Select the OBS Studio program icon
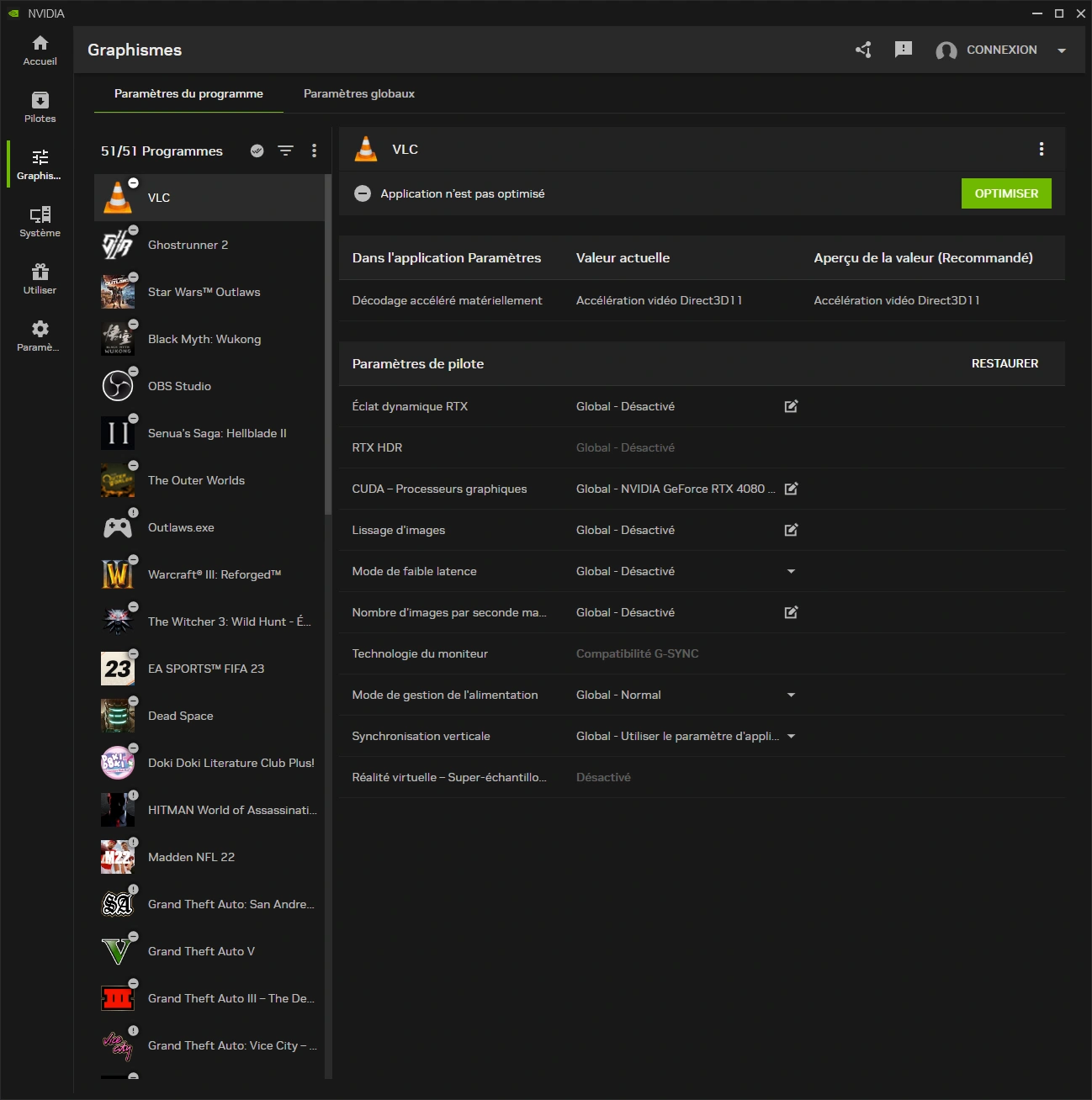This screenshot has height=1100, width=1092. click(x=118, y=386)
